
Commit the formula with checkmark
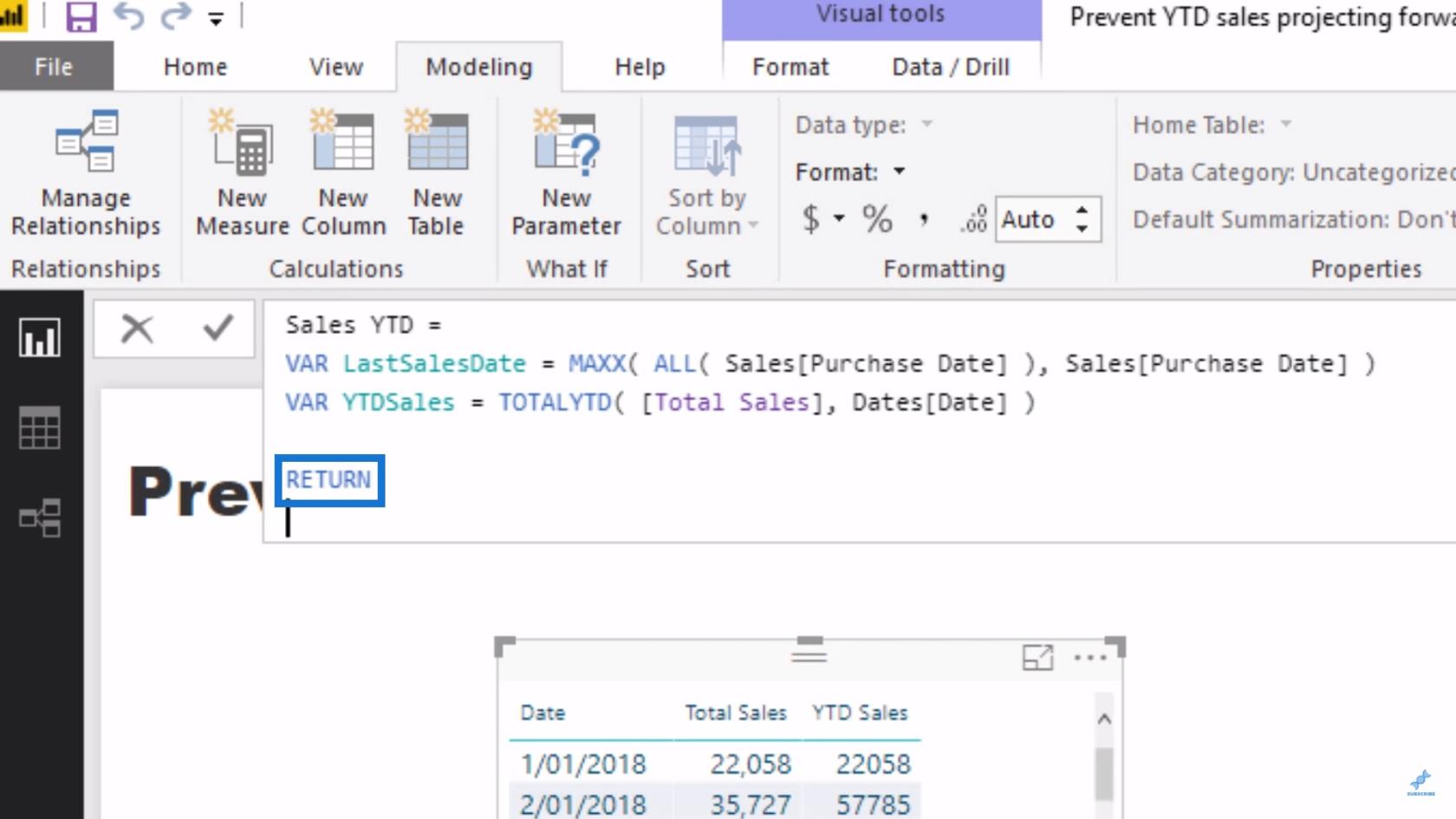tap(218, 328)
